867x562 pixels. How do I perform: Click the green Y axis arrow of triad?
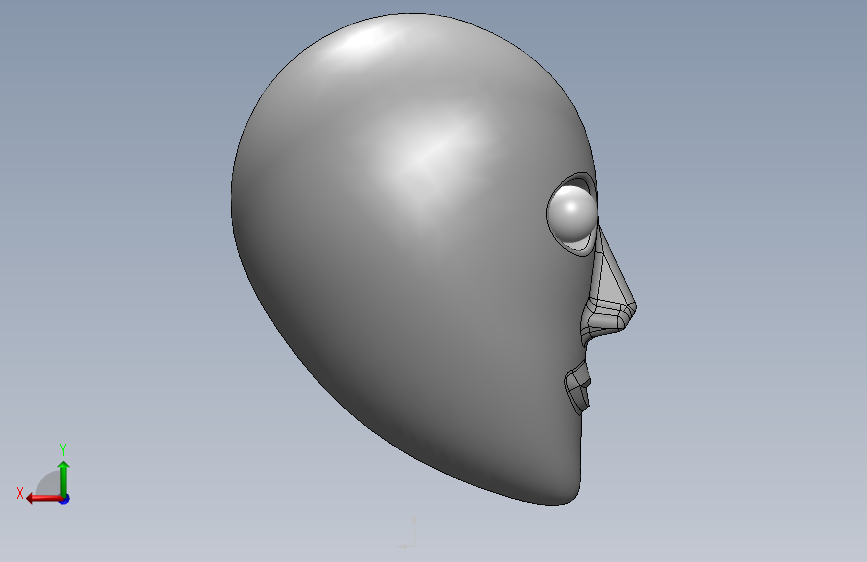point(64,479)
